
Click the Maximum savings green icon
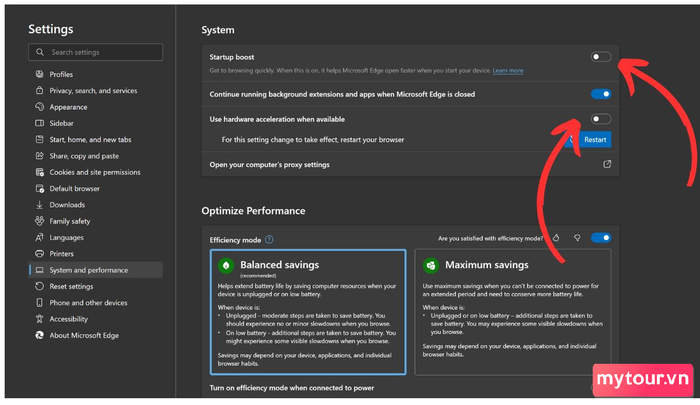[x=431, y=265]
